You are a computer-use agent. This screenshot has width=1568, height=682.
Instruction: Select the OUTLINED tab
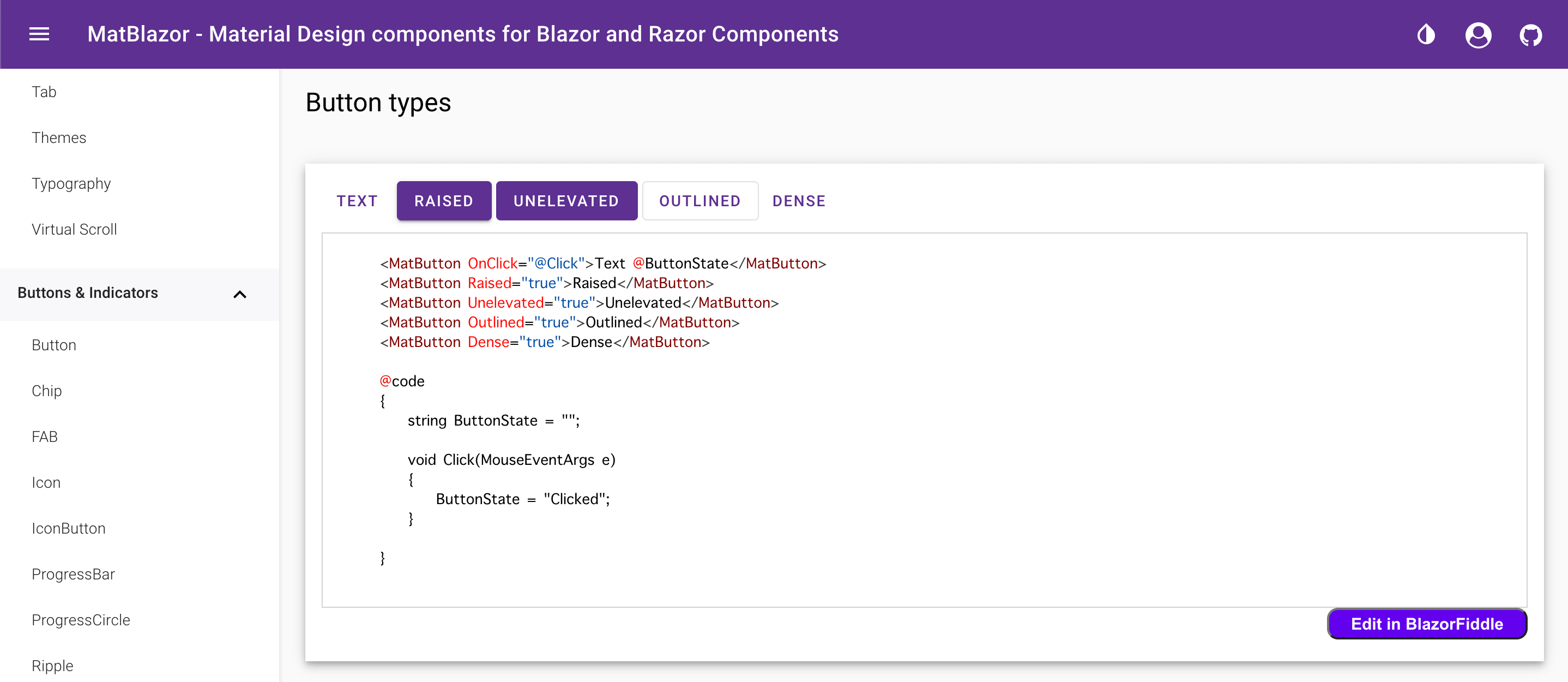(x=701, y=200)
